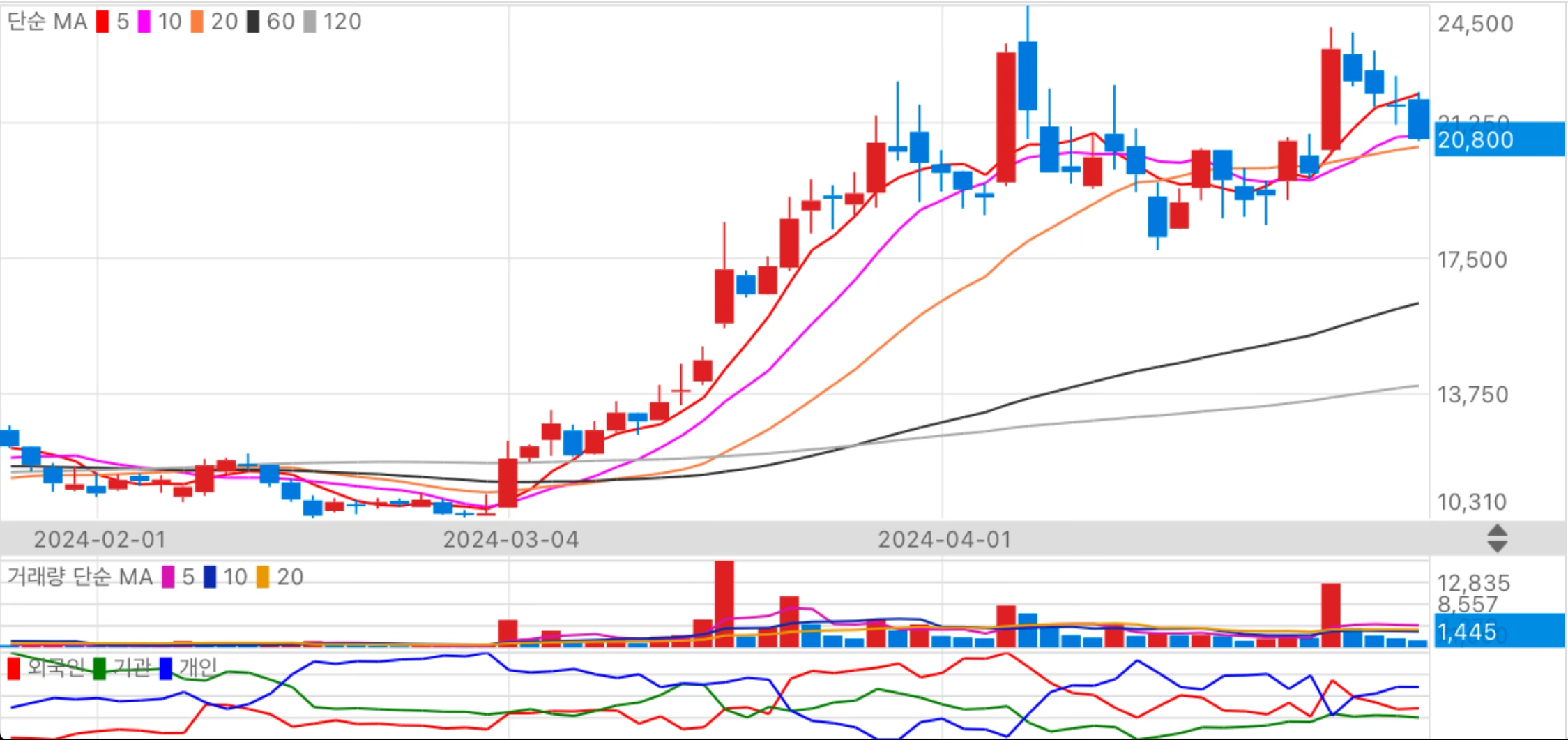
Task: Click the green 기관 legend swatch
Action: pos(100,668)
